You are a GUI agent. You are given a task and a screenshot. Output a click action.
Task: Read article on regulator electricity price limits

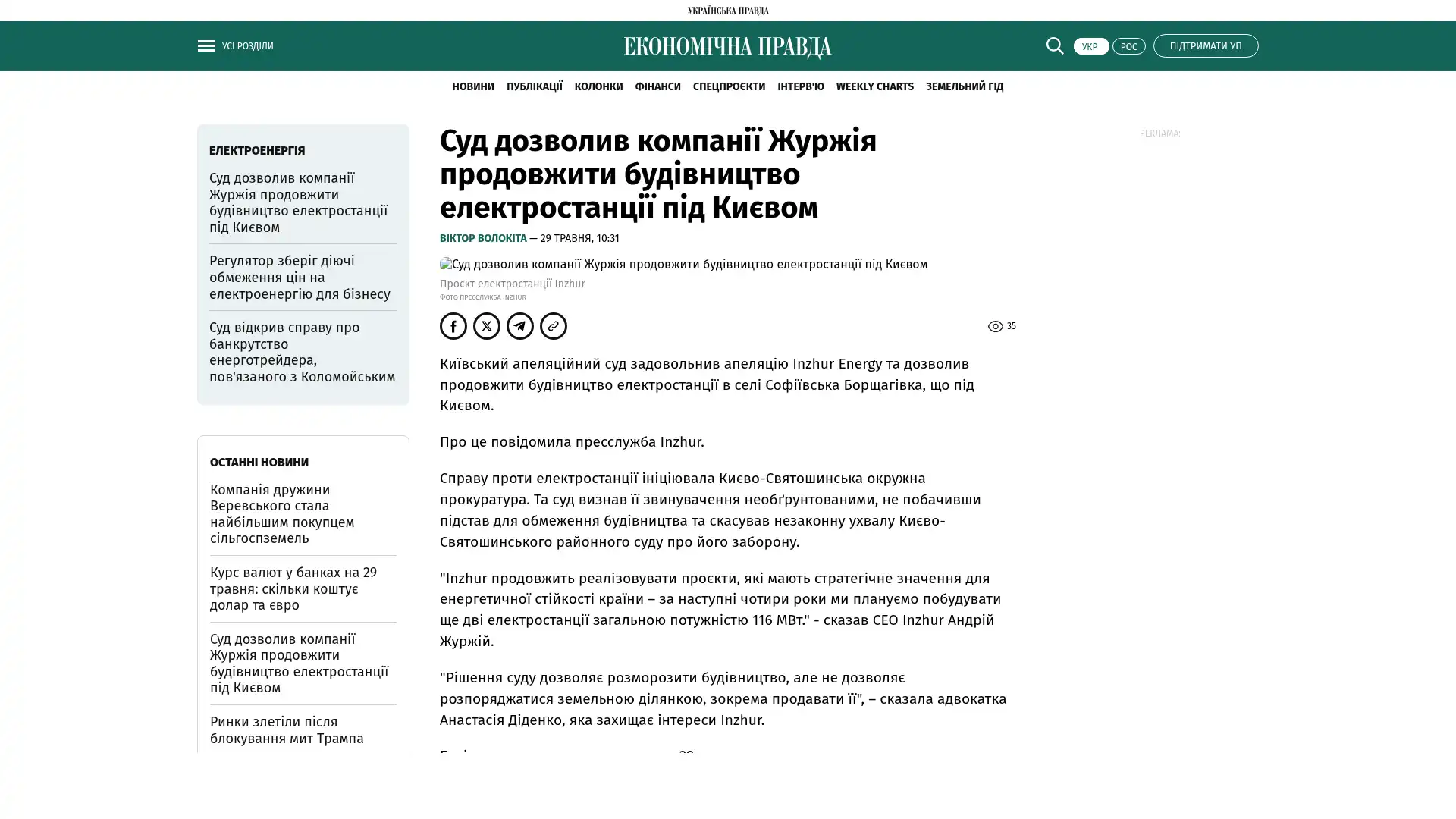[300, 278]
